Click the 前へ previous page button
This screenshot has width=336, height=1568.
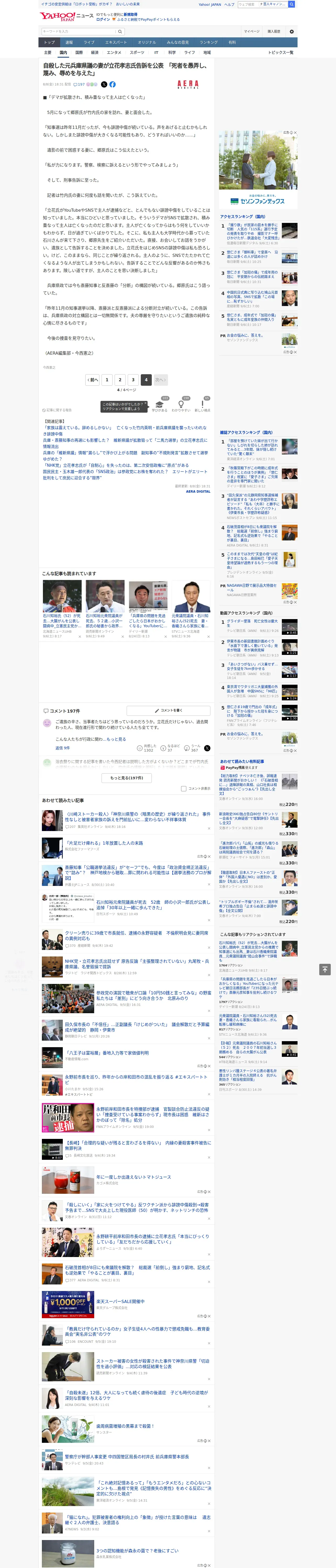click(92, 380)
